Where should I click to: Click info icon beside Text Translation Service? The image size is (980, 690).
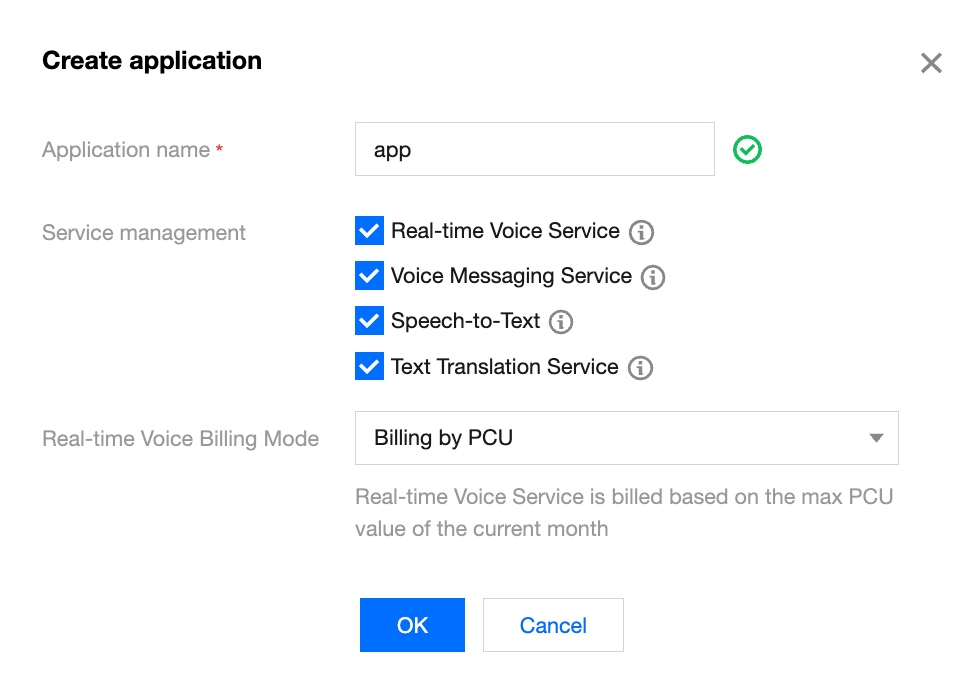pos(640,368)
